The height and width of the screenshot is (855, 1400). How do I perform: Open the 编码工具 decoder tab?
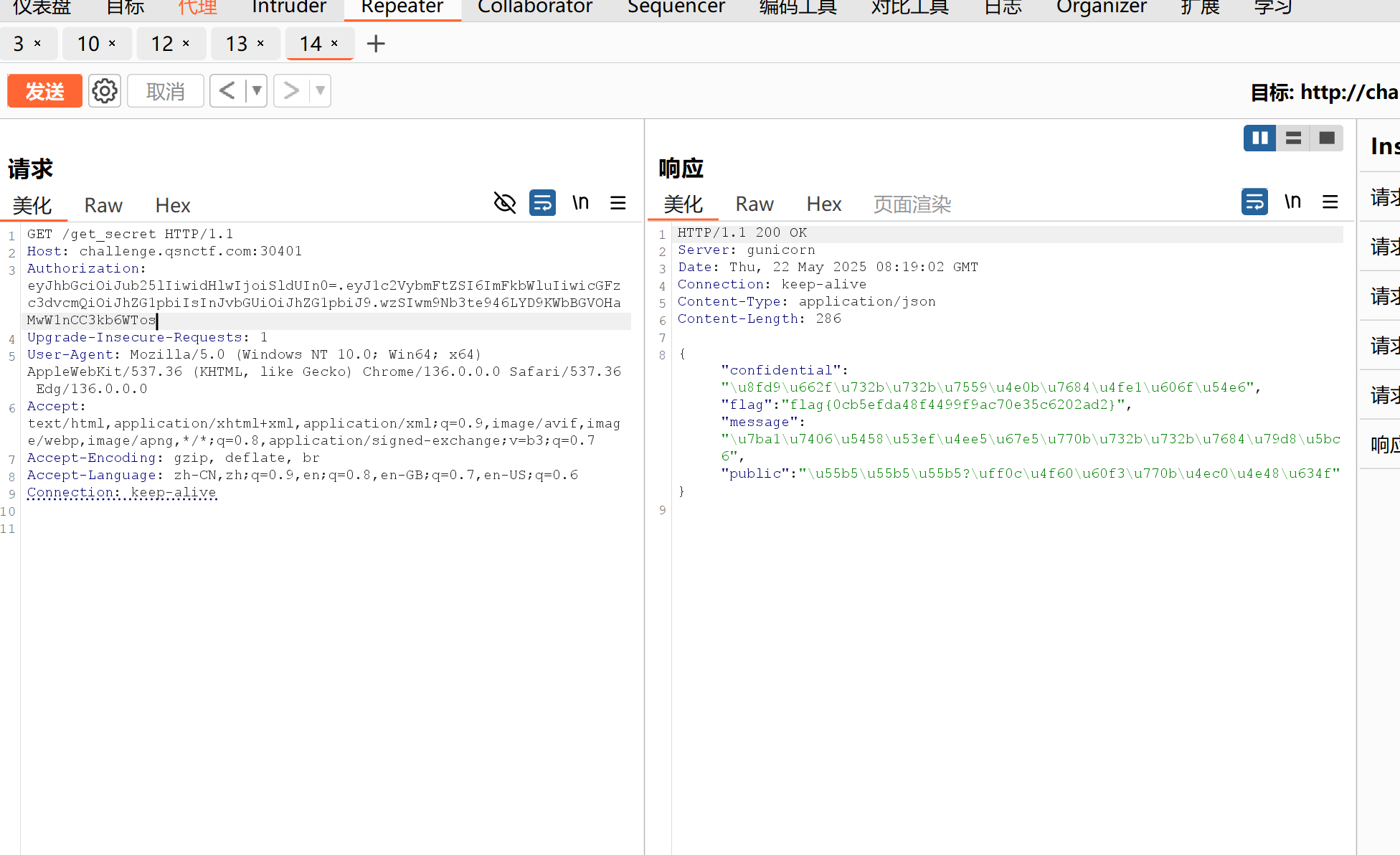pyautogui.click(x=798, y=7)
